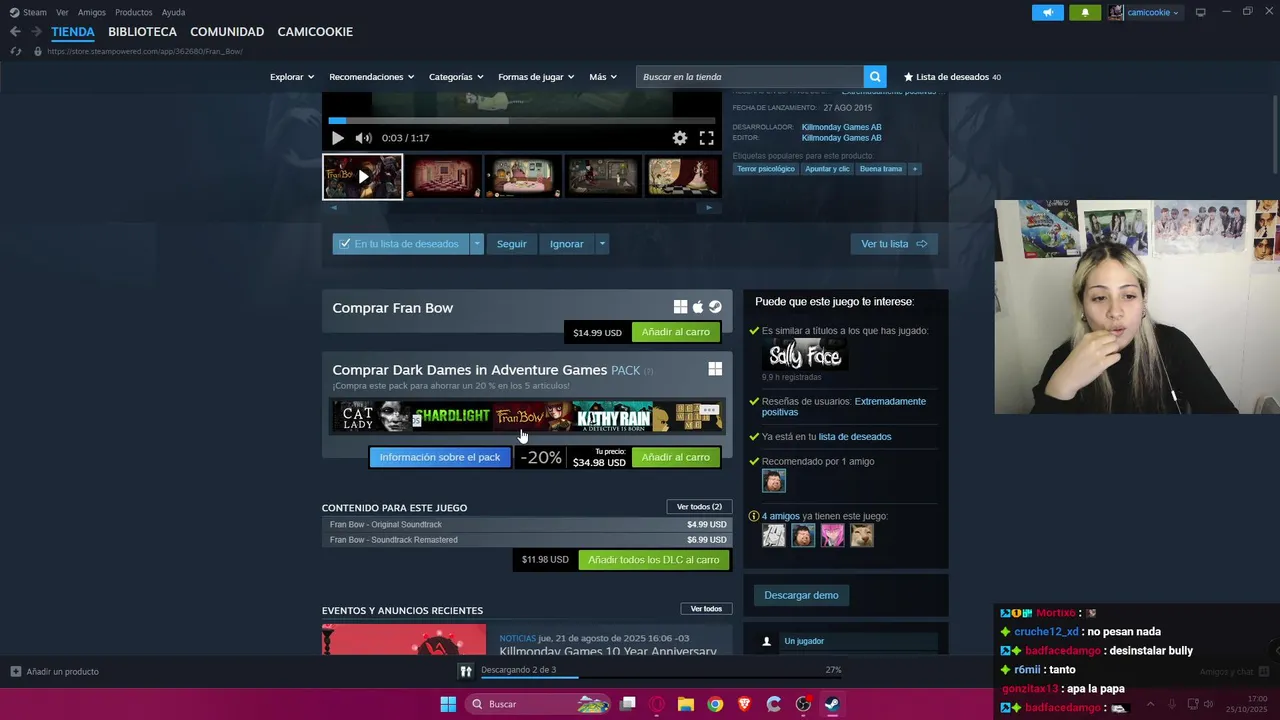Click the Windows platform icon in Comprar Fran Bow
Image resolution: width=1280 pixels, height=720 pixels.
680,307
